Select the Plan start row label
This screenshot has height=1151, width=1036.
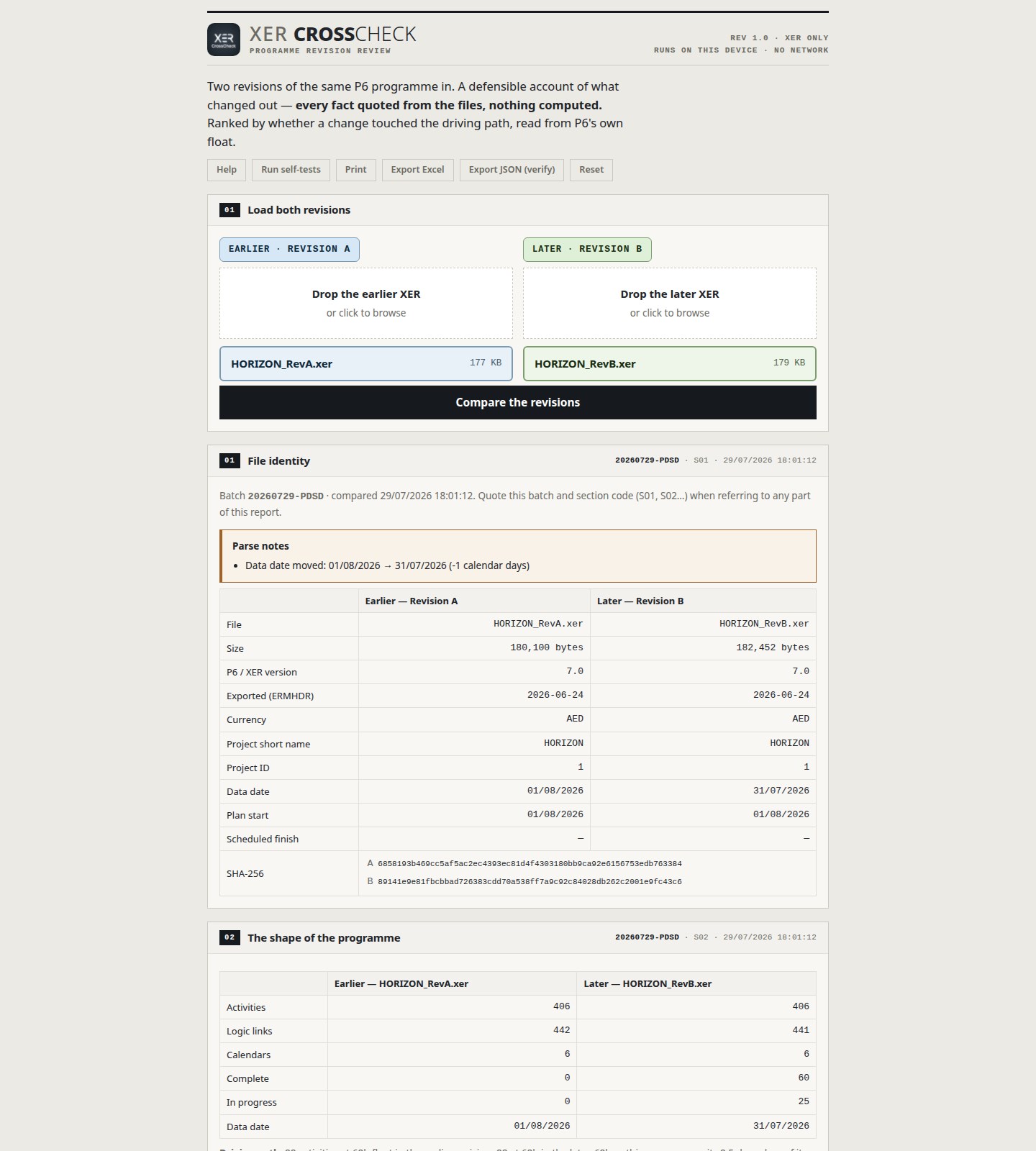pos(247,815)
